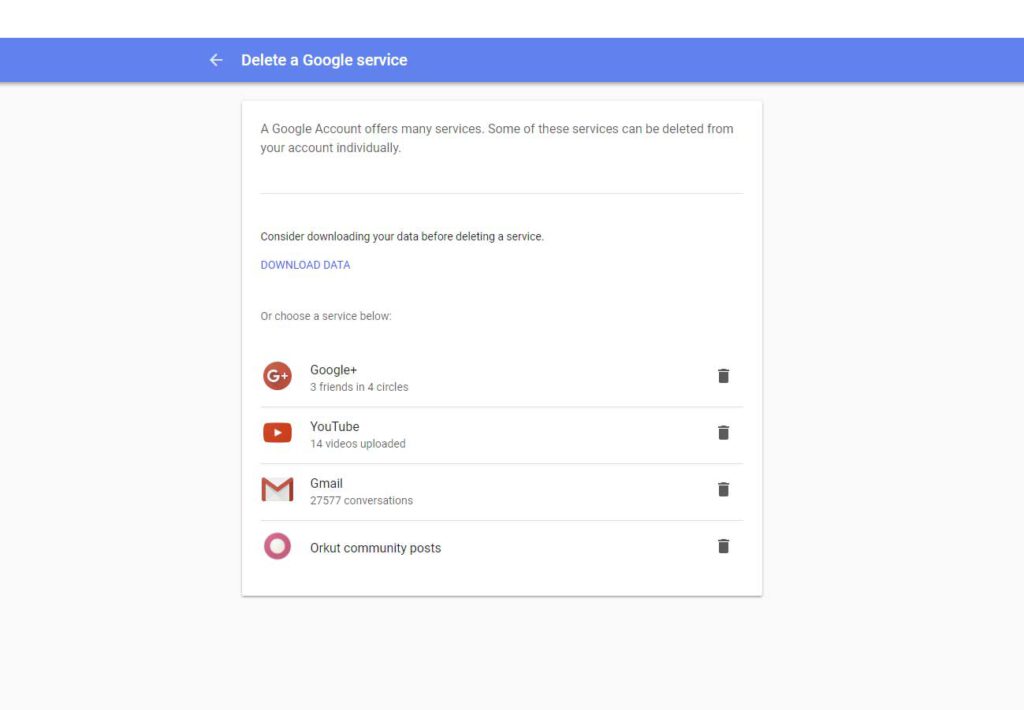
Task: Click the YouTube play logo icon
Action: tap(278, 433)
